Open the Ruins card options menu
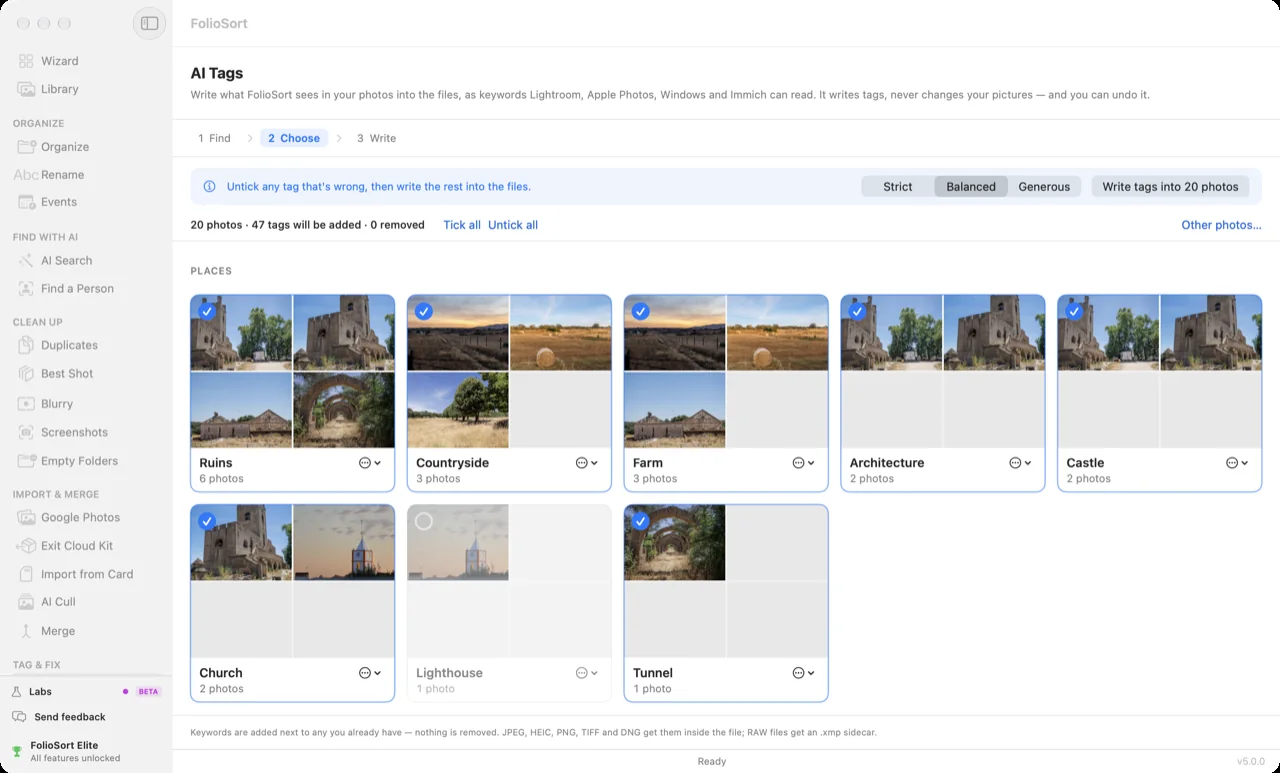The image size is (1280, 773). click(x=370, y=463)
